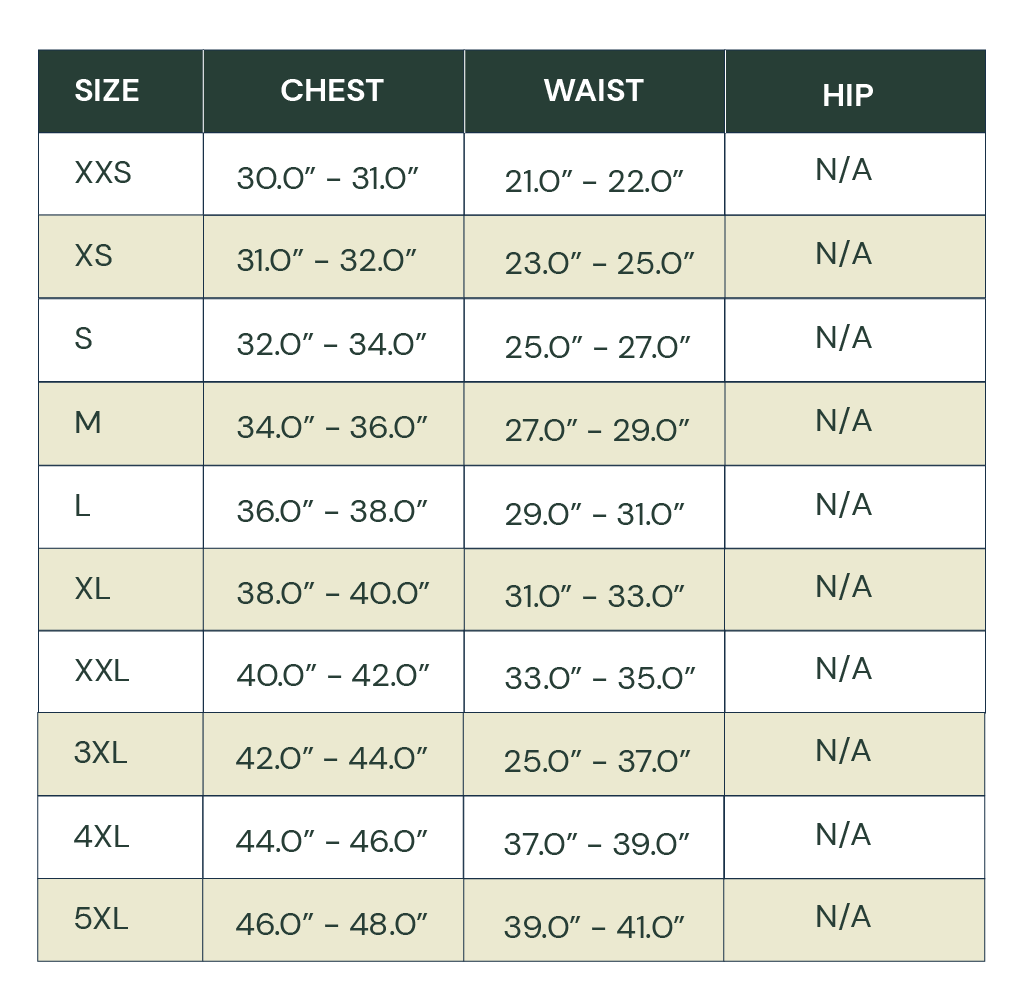The width and height of the screenshot is (1023, 1003).
Task: Select the XL size label
Action: click(92, 589)
